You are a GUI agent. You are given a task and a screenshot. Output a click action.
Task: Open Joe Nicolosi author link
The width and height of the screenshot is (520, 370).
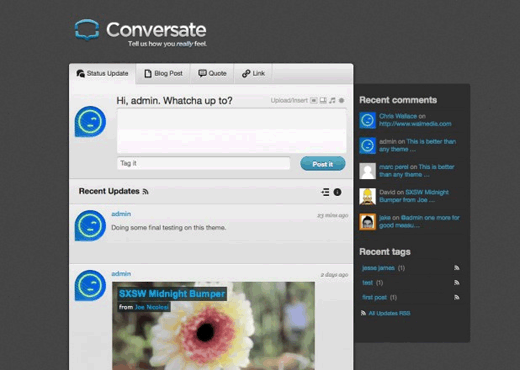[152, 307]
